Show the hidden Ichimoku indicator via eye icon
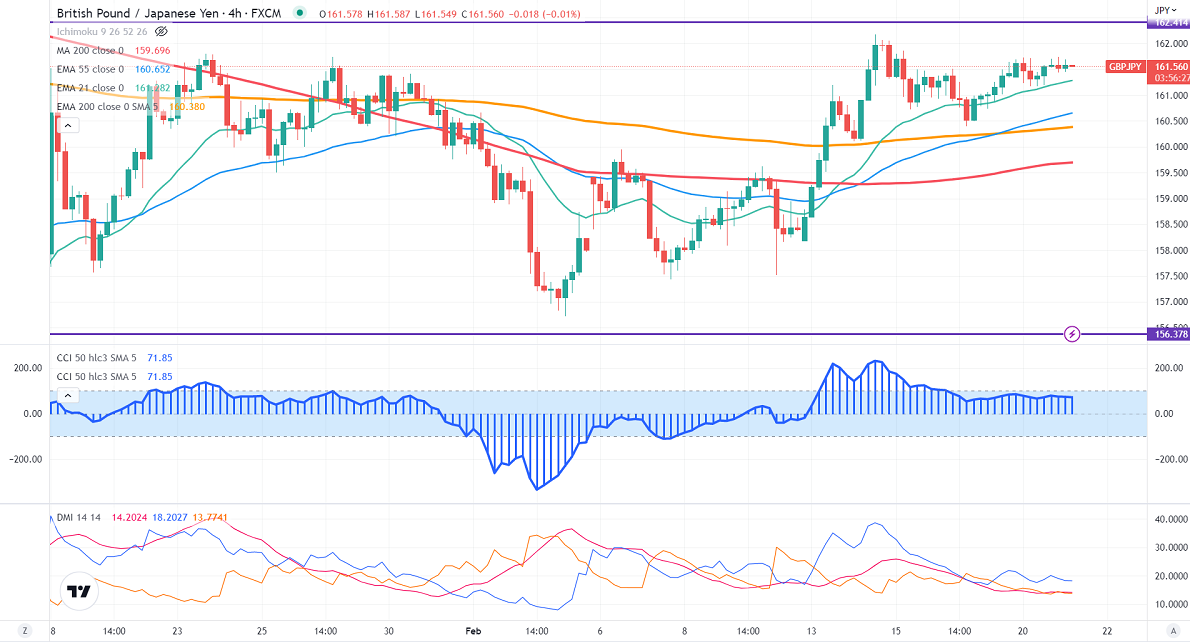 coord(161,32)
